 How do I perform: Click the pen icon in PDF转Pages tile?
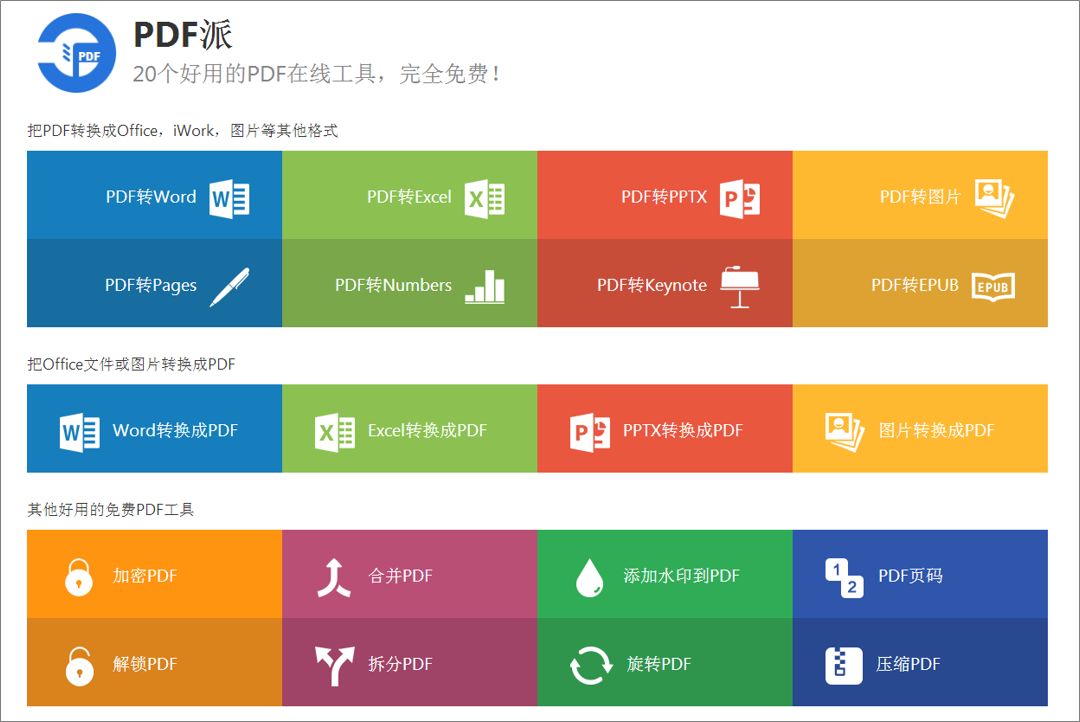(229, 287)
